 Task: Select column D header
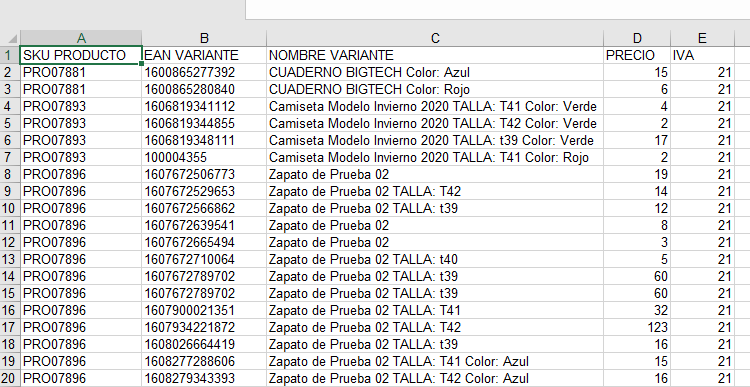(637, 38)
